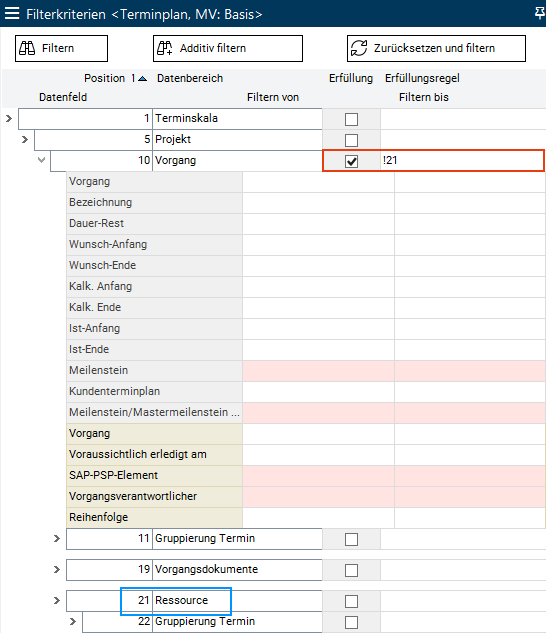Expand the Ressource row

coord(57,601)
